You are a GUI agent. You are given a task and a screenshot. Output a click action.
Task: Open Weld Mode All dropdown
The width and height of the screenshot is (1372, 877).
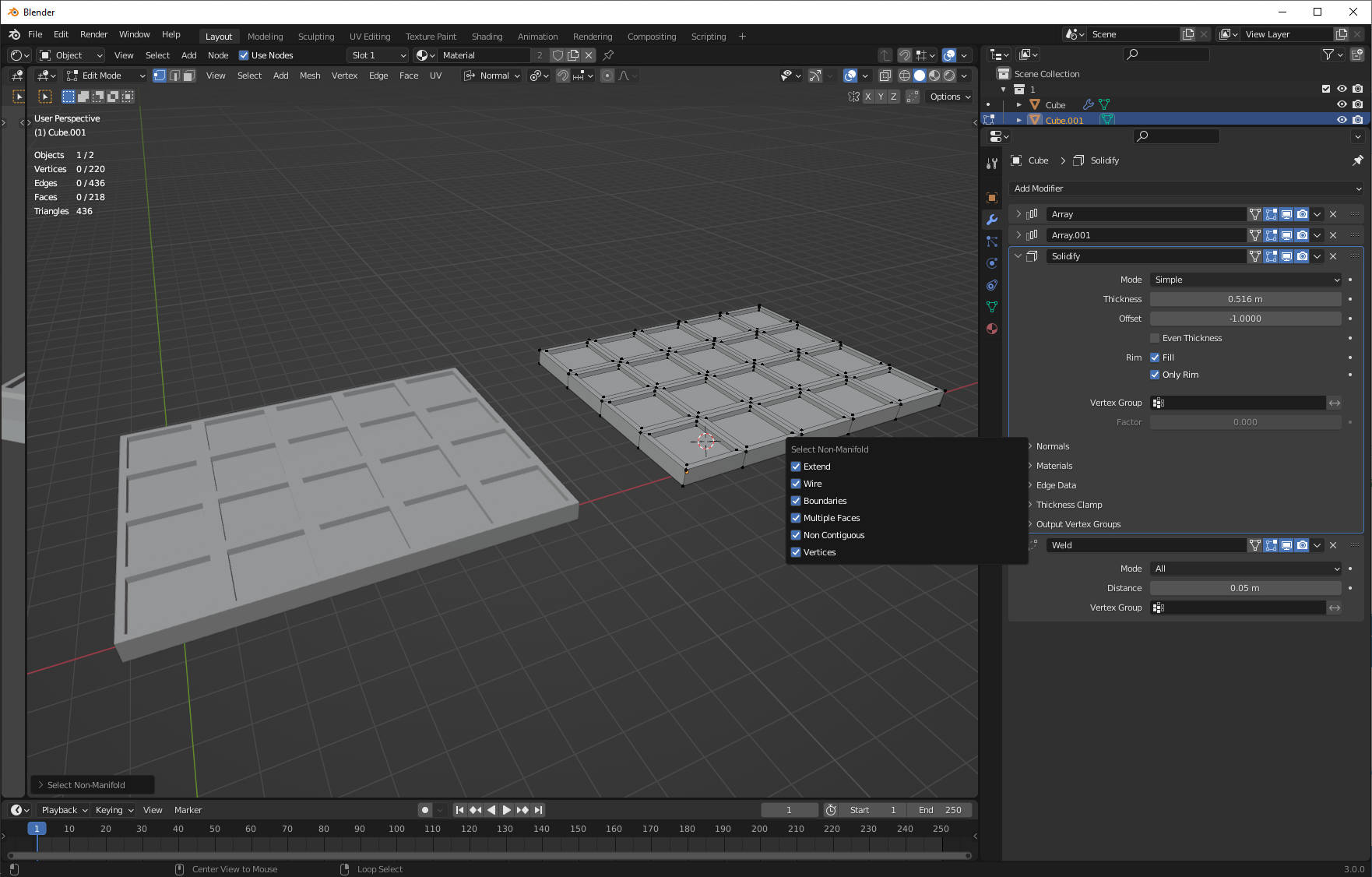pos(1246,569)
